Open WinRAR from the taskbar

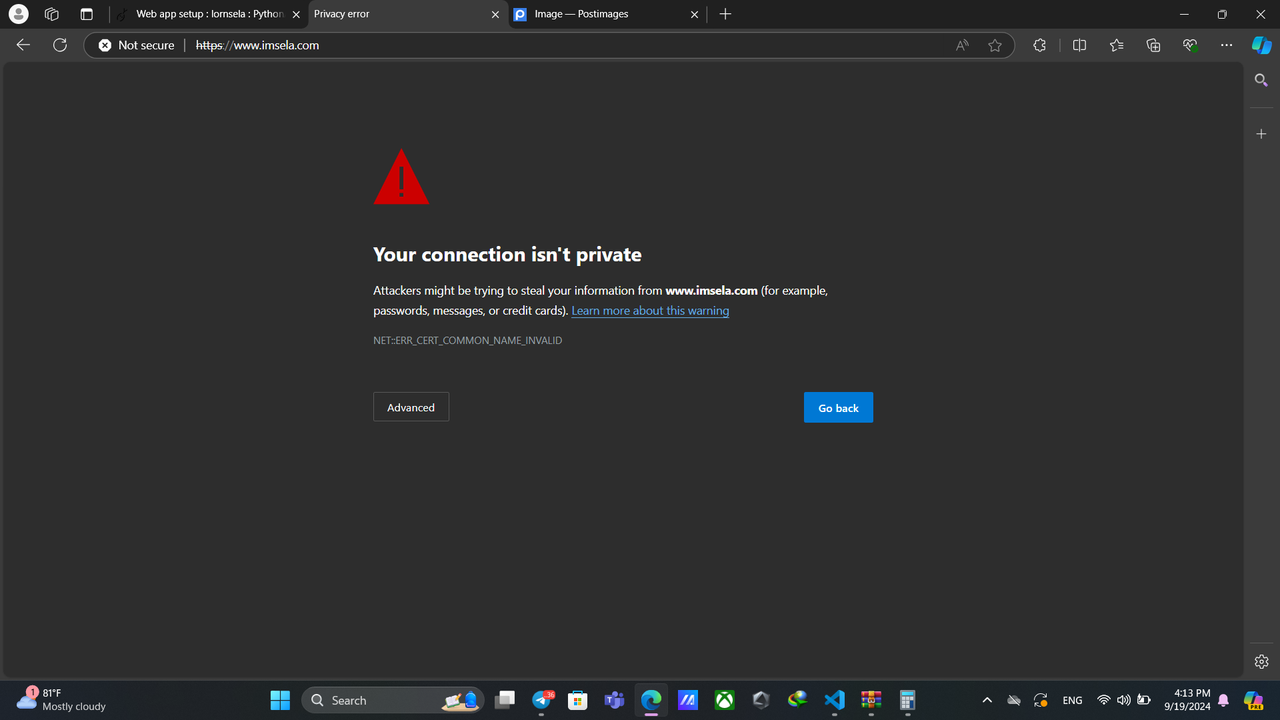[x=870, y=700]
